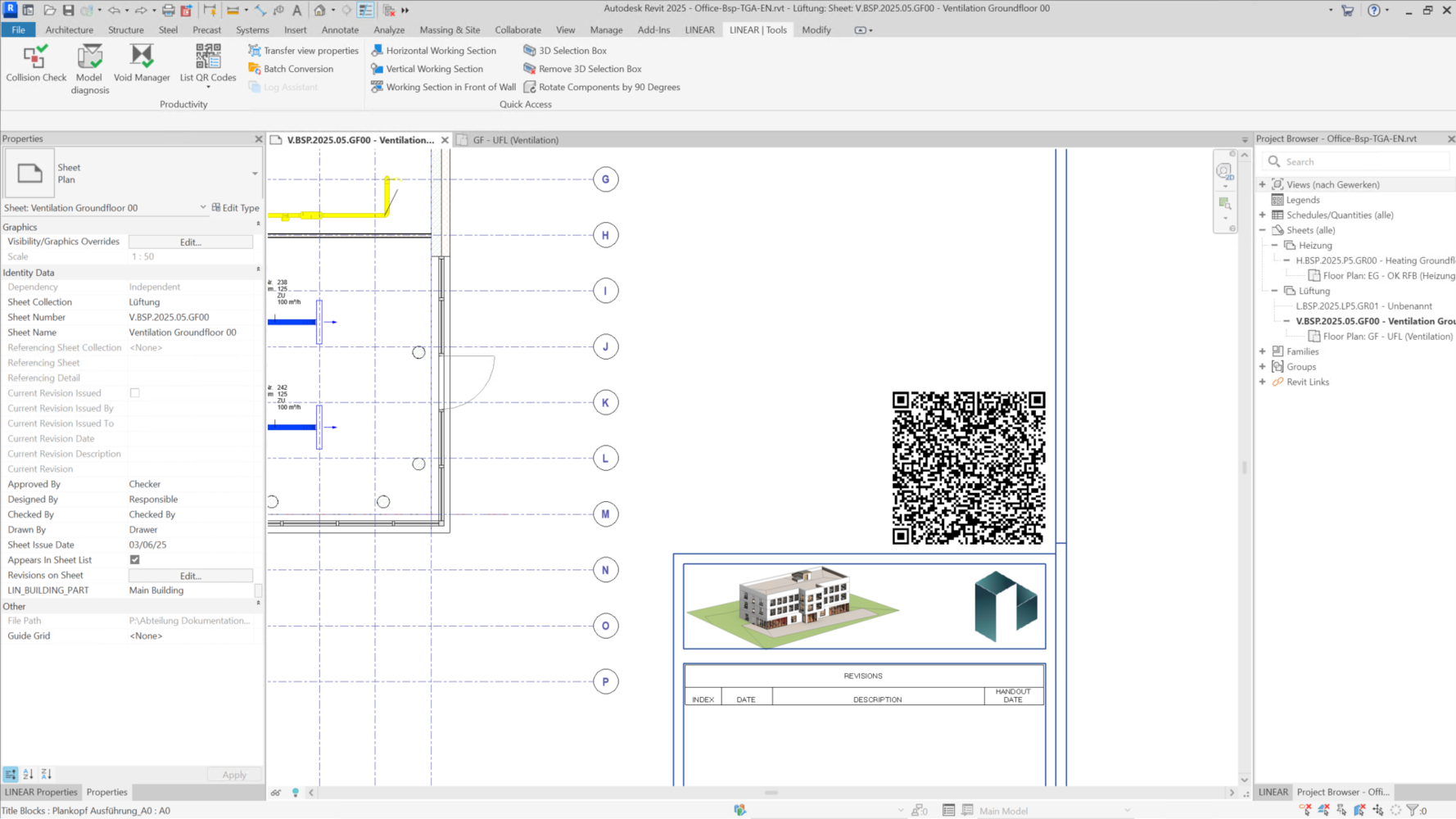Click the reveal hidden elements lightbulb icon
Image resolution: width=1456 pixels, height=819 pixels.
[296, 792]
